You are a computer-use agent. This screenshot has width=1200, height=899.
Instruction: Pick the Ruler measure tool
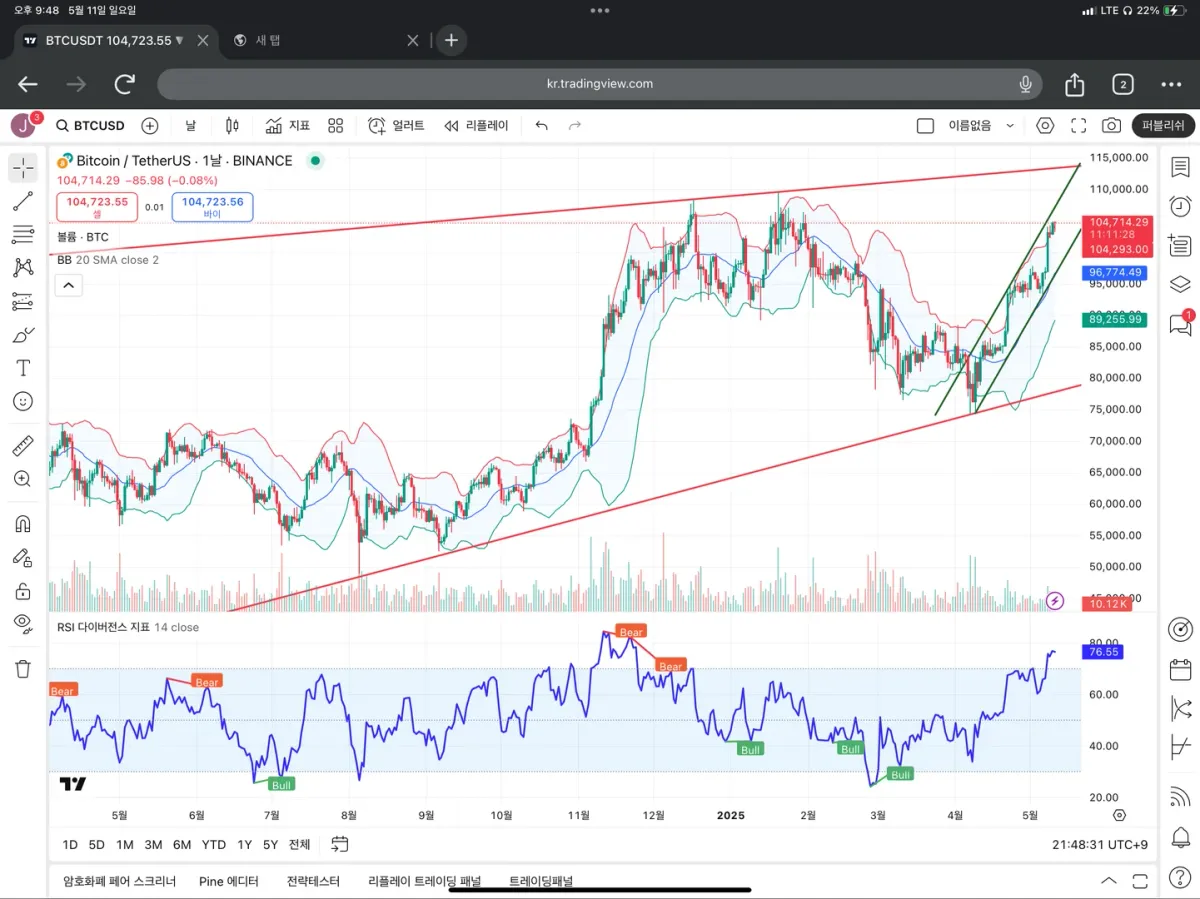click(x=22, y=446)
